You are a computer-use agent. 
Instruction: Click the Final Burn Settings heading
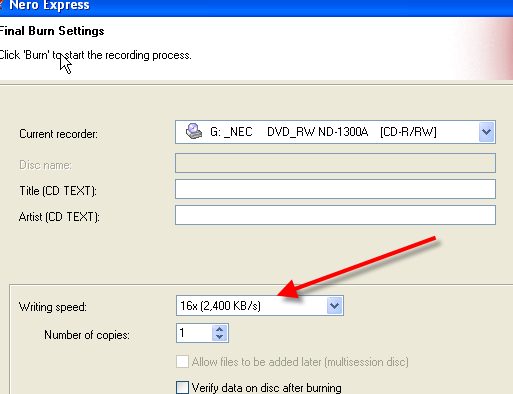point(52,31)
